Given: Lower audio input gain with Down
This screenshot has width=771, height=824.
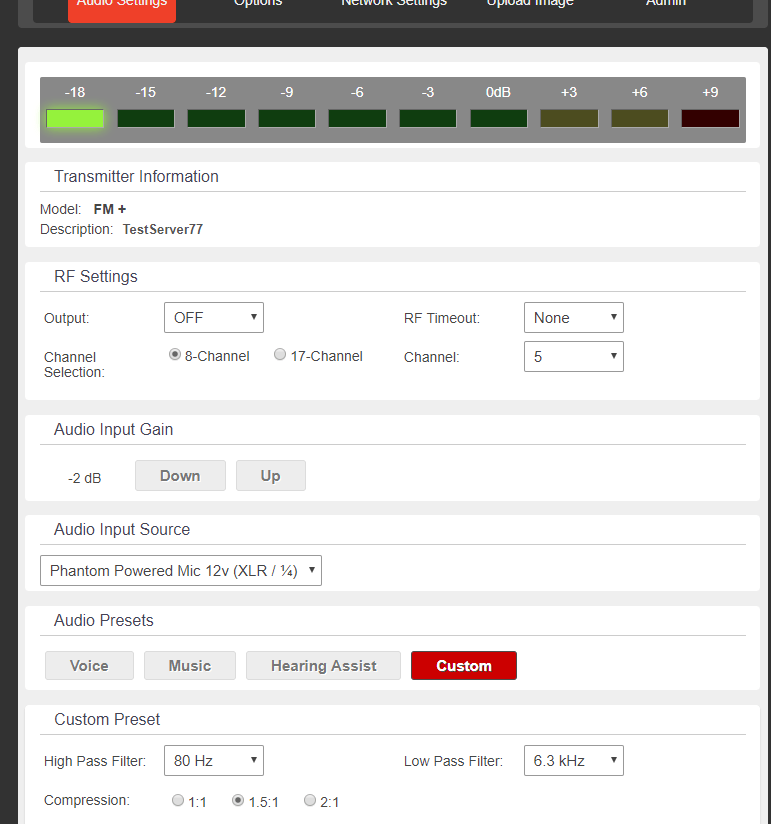Looking at the screenshot, I should point(180,476).
